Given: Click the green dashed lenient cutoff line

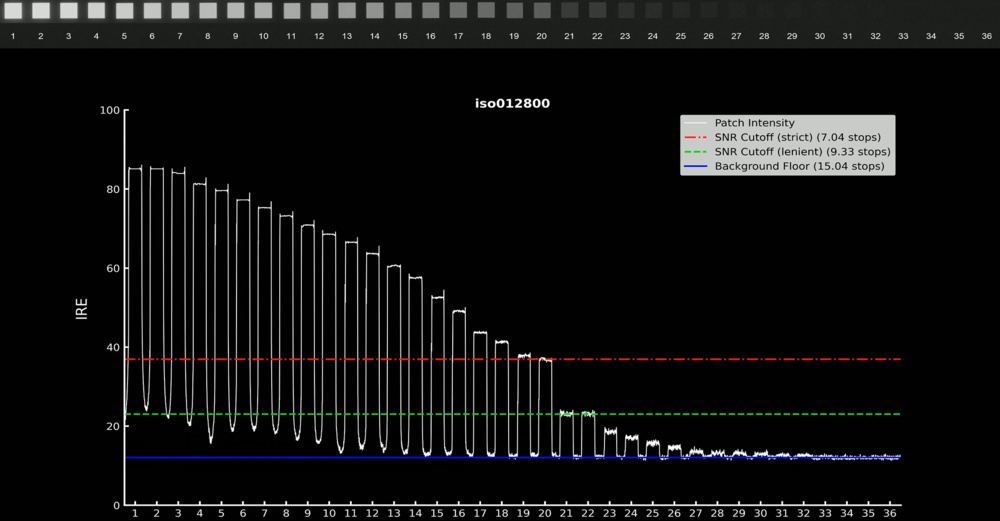Looking at the screenshot, I should click(x=700, y=414).
